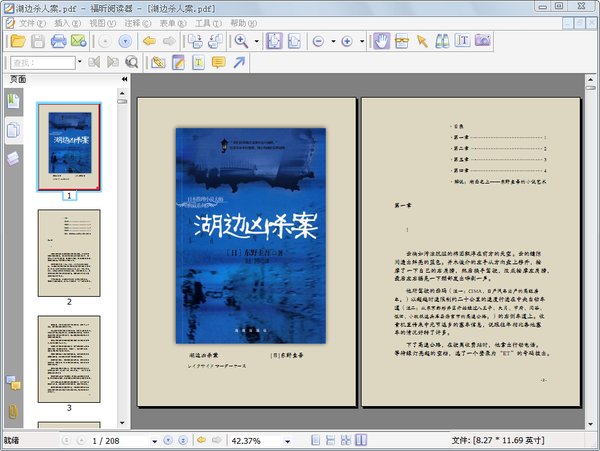This screenshot has height=451, width=600.
Task: Select the arrow drawing annotation tool
Action: [239, 62]
